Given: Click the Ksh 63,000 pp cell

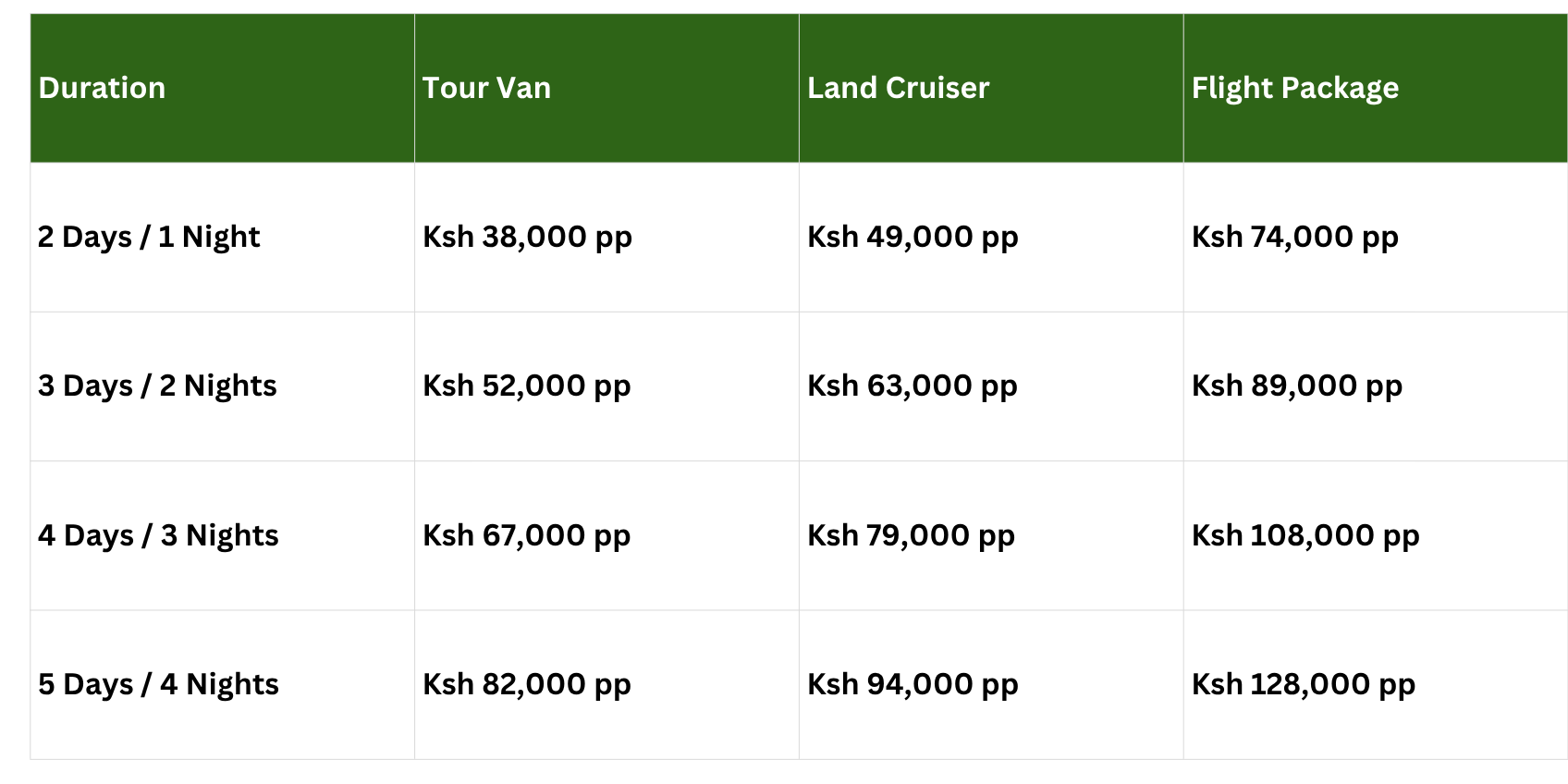Looking at the screenshot, I should click(912, 386).
